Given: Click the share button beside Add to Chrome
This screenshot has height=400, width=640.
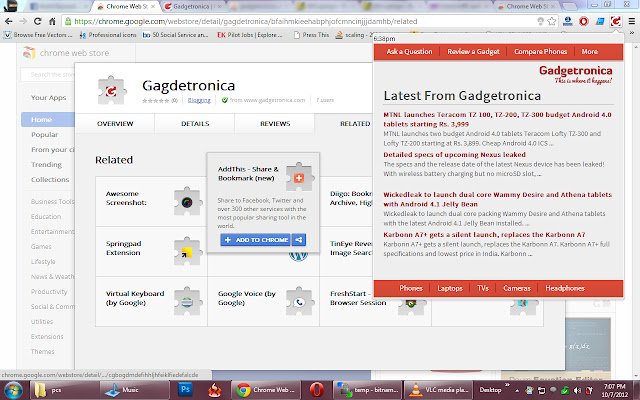Looking at the screenshot, I should [x=299, y=240].
